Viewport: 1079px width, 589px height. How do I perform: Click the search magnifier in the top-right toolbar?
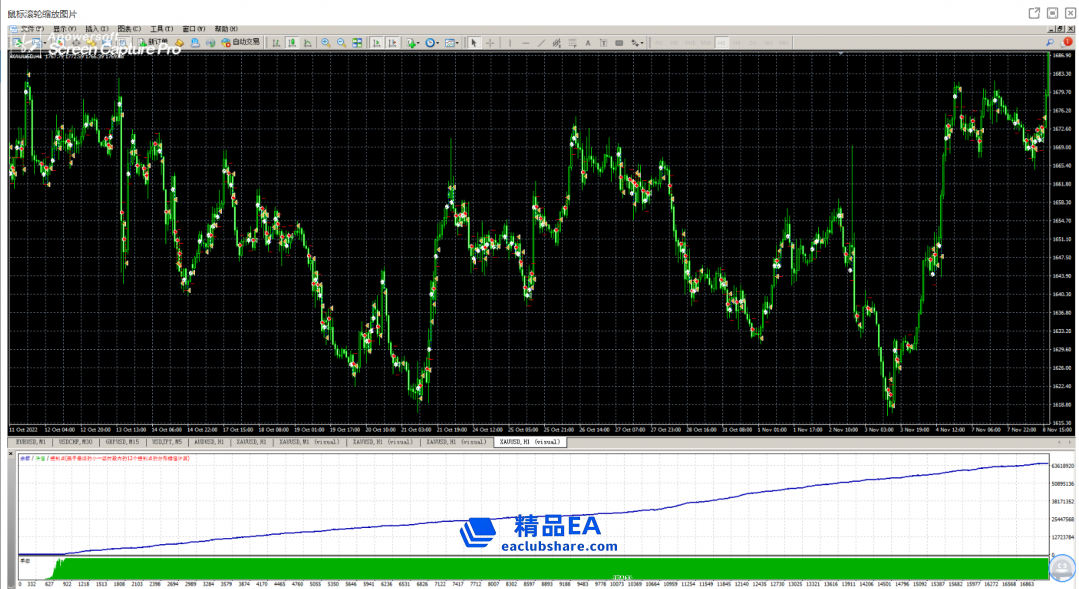1050,43
